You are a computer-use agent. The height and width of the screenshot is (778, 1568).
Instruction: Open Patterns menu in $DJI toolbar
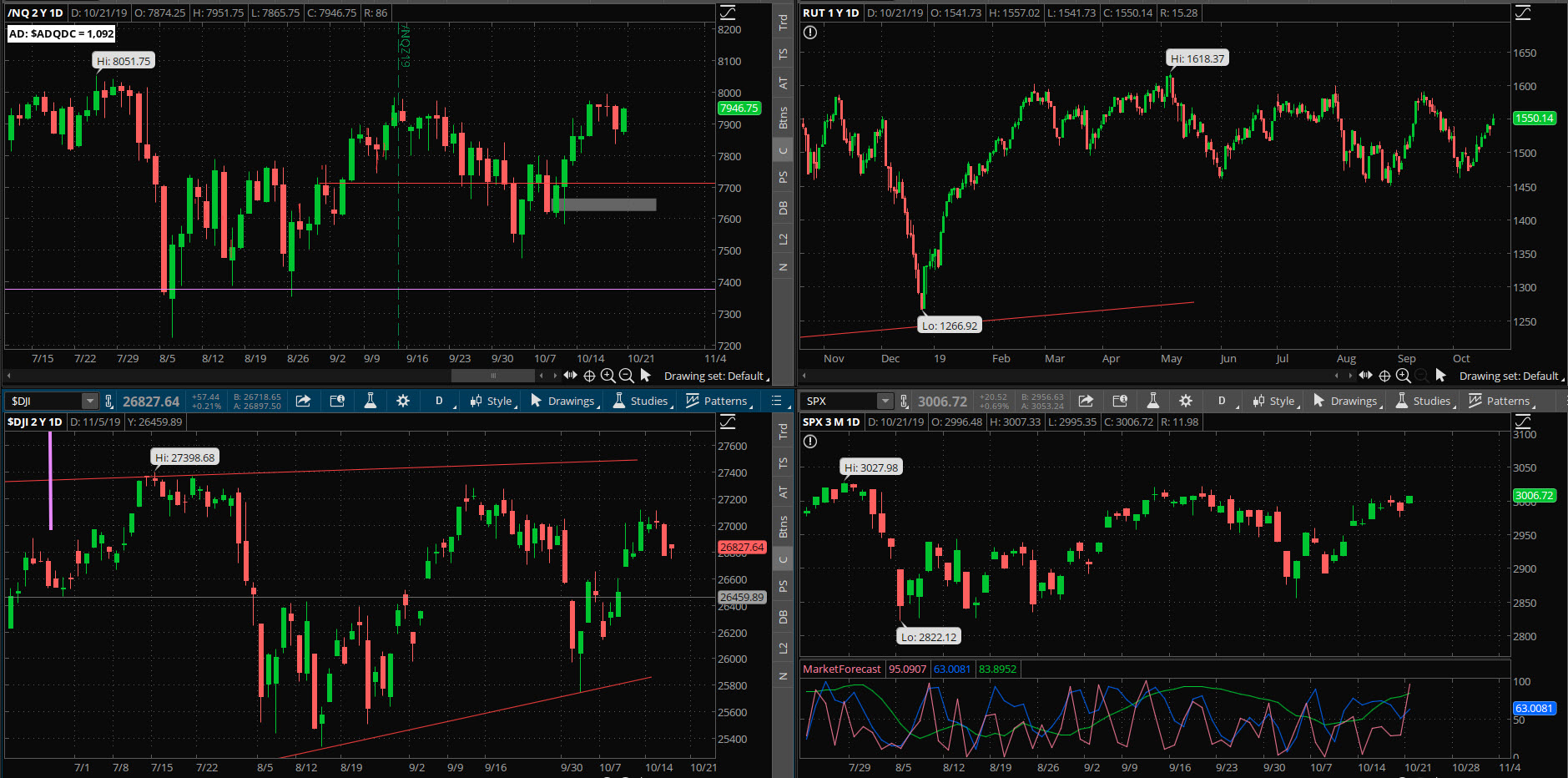718,401
